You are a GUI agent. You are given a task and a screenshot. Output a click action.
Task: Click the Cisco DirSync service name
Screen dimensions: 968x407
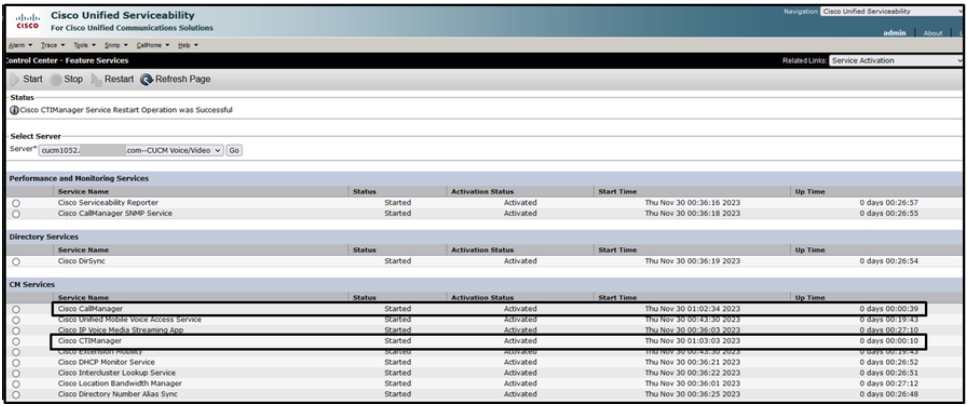pos(81,261)
